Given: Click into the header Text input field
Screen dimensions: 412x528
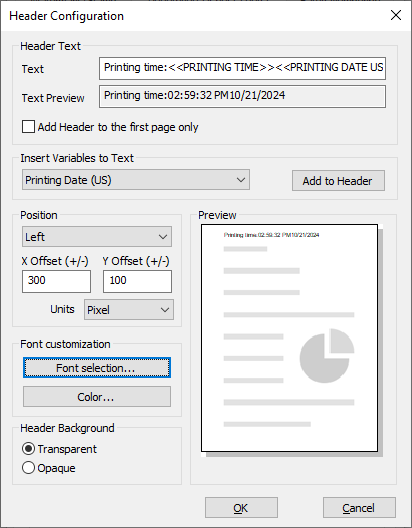Looking at the screenshot, I should click(x=242, y=68).
